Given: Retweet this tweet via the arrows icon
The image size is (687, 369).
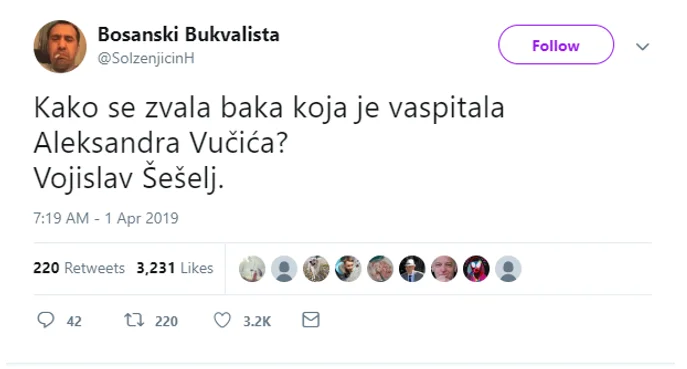Looking at the screenshot, I should pyautogui.click(x=134, y=320).
